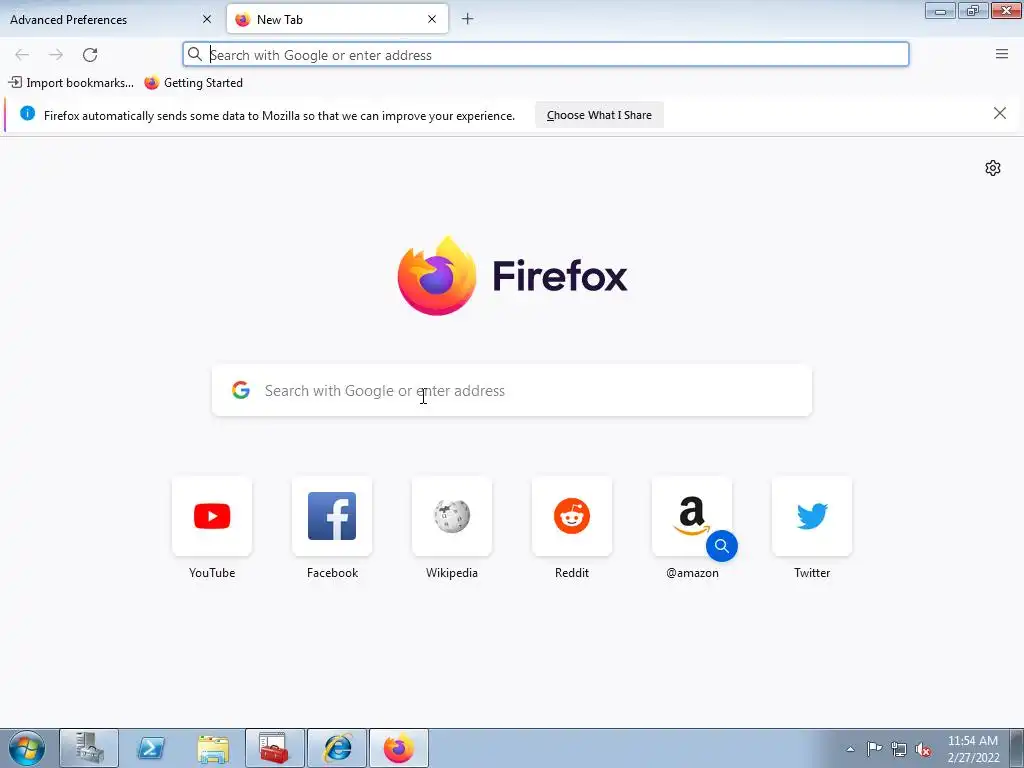
Task: Open the Facebook shortcut tile
Action: 332,517
